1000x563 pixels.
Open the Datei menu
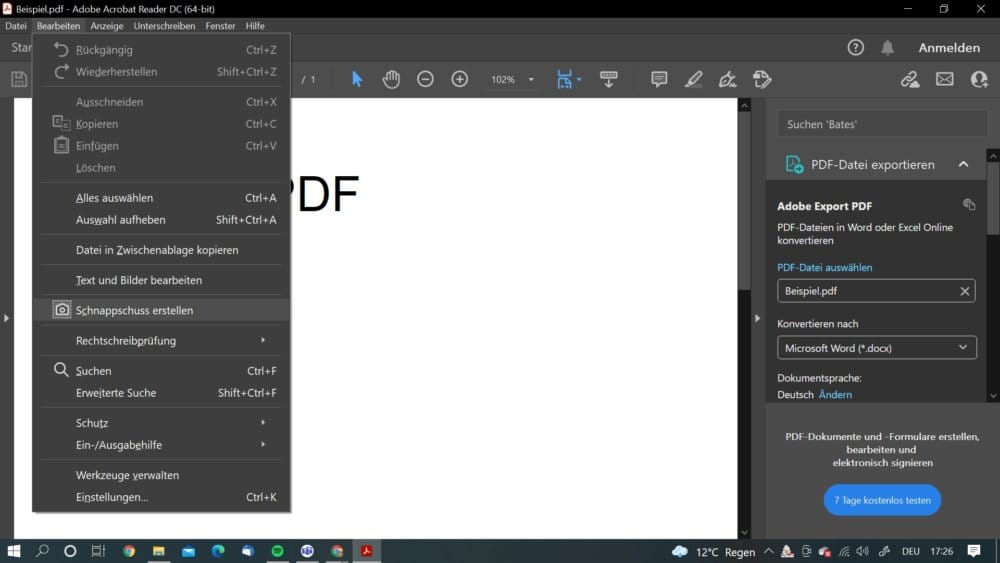tap(16, 26)
